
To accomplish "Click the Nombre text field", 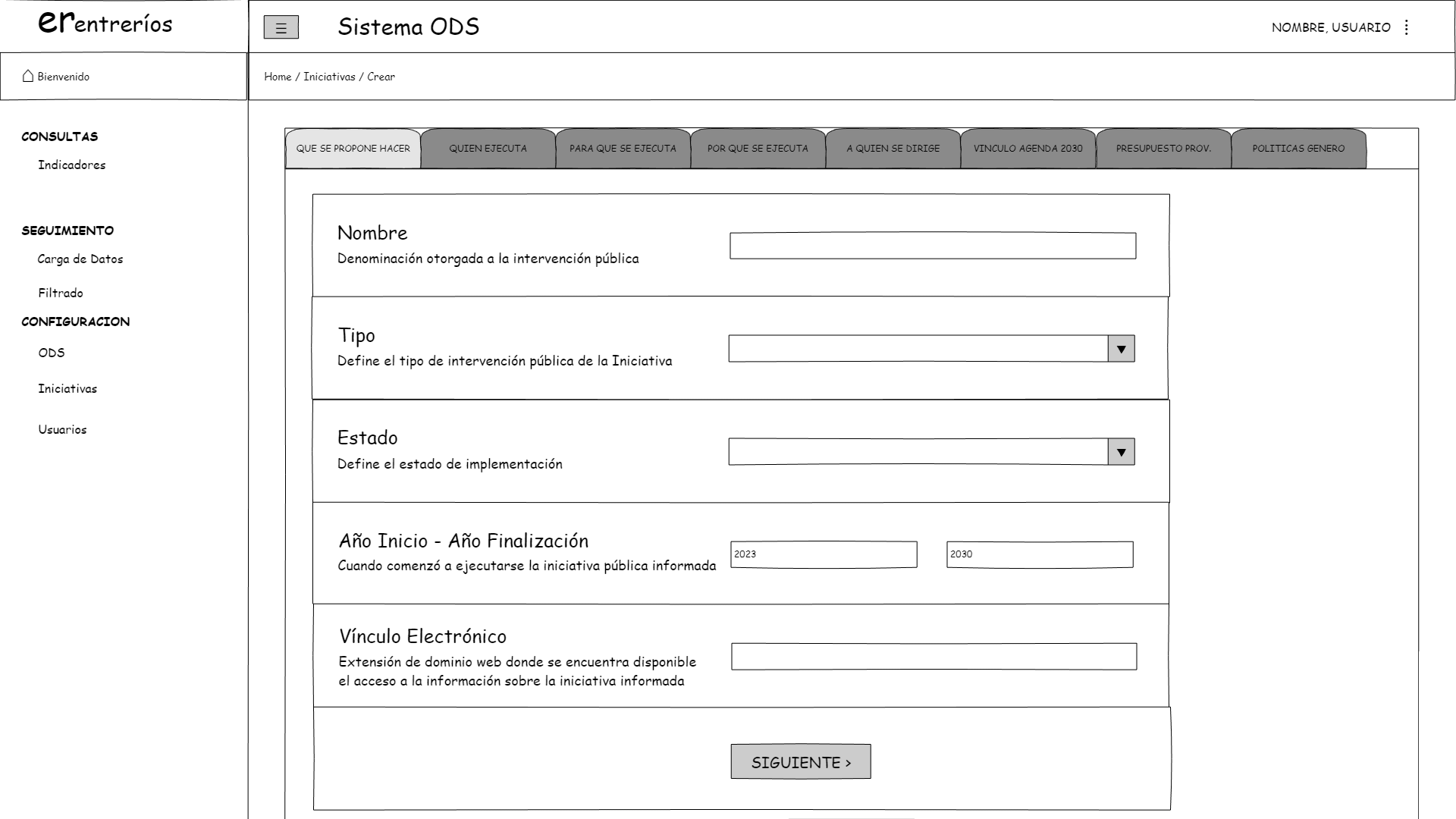I will click(x=933, y=246).
